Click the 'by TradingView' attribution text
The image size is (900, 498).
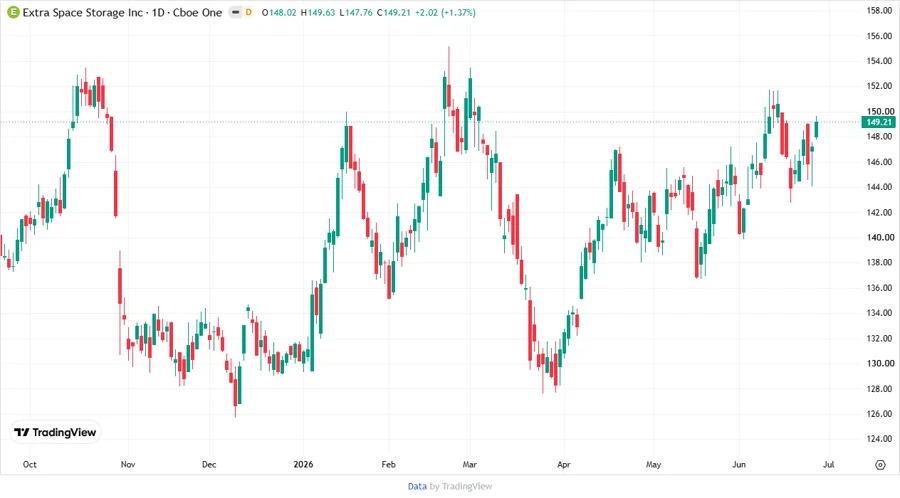click(x=461, y=486)
